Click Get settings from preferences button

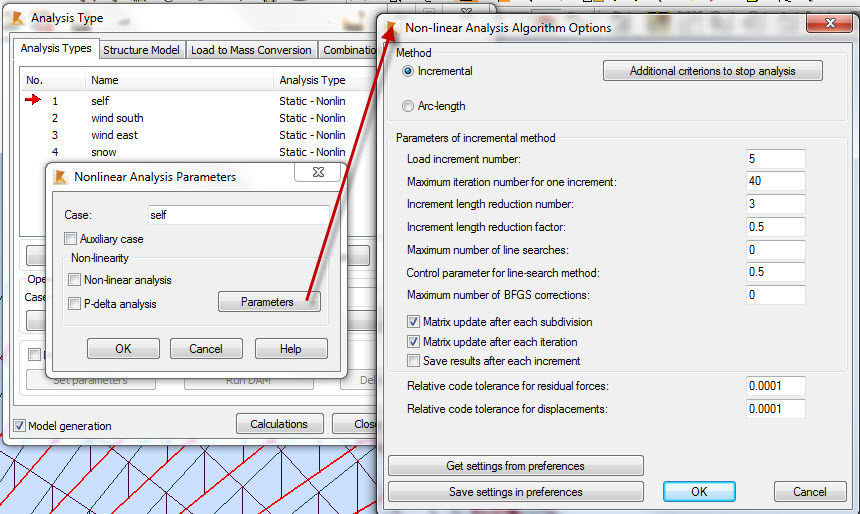(x=516, y=466)
